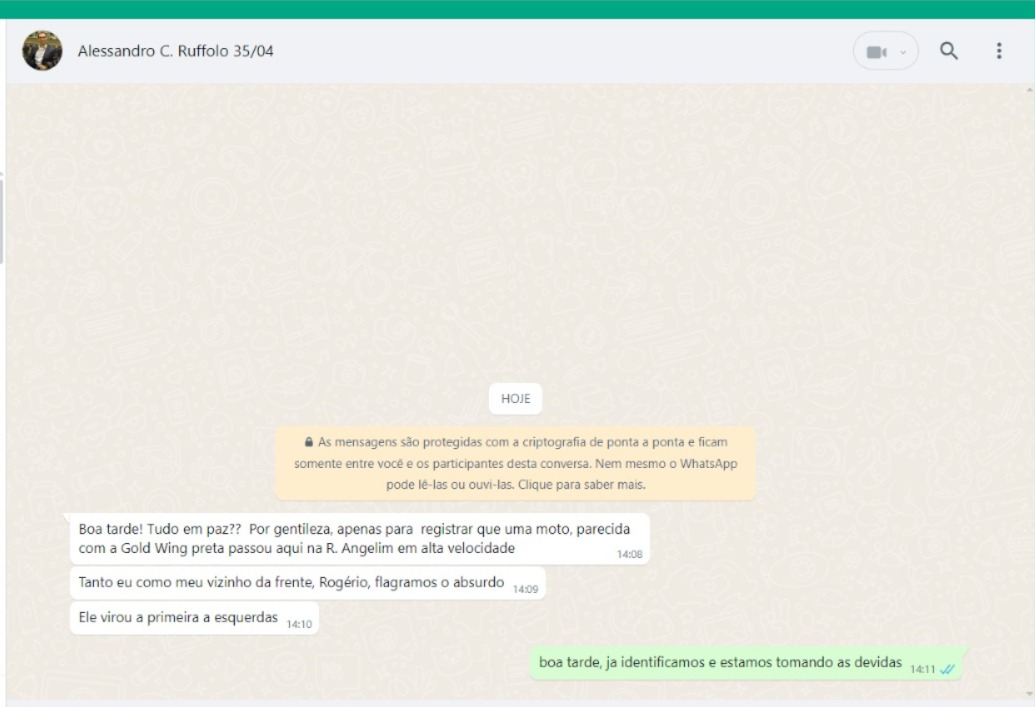Click the message mentioning neighbor Rogério
Viewport: 1035px width, 707px height.
(290, 583)
